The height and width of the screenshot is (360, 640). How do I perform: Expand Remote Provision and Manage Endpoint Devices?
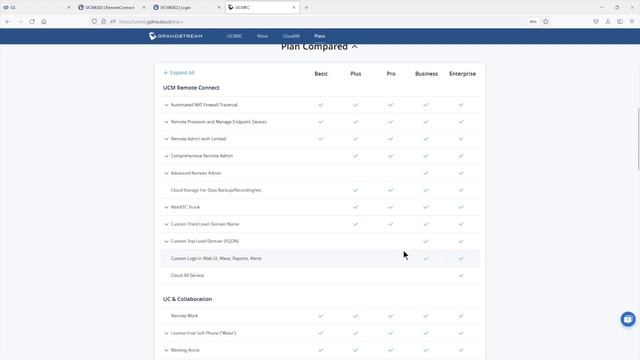(166, 122)
